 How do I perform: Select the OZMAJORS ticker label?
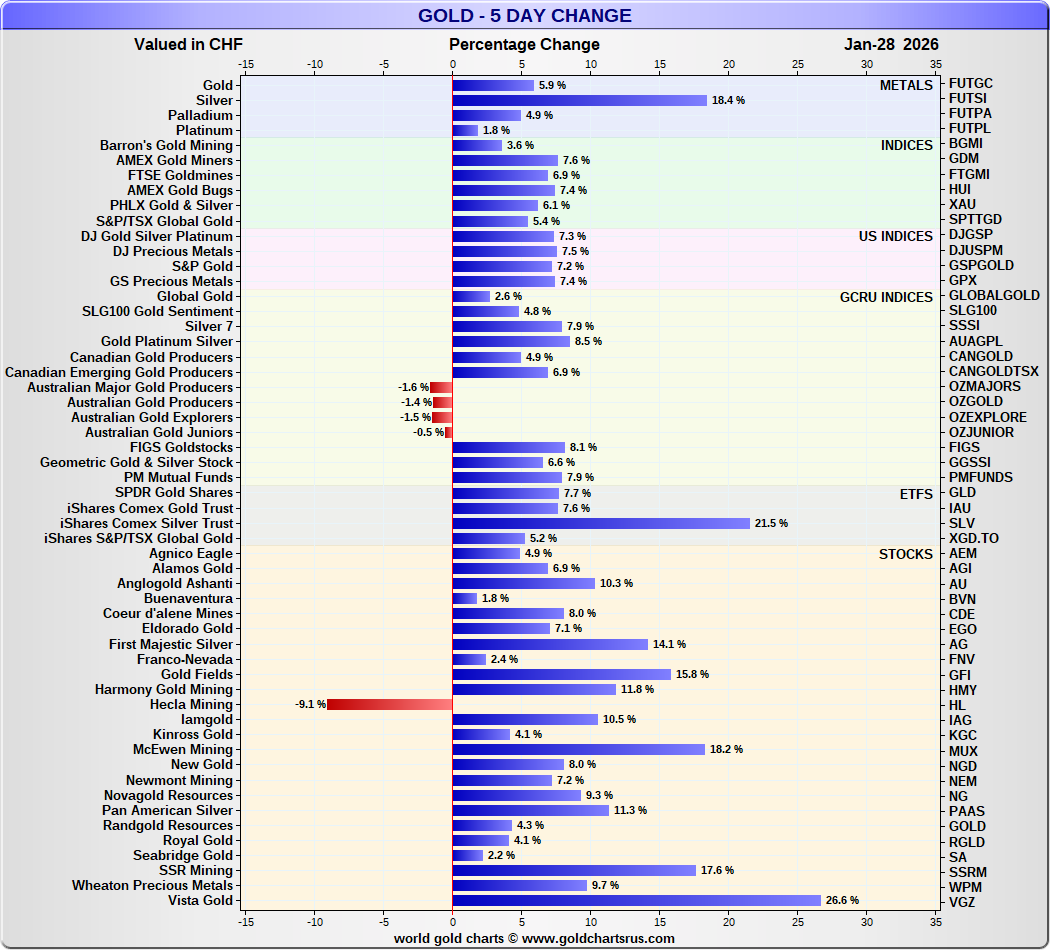(984, 386)
